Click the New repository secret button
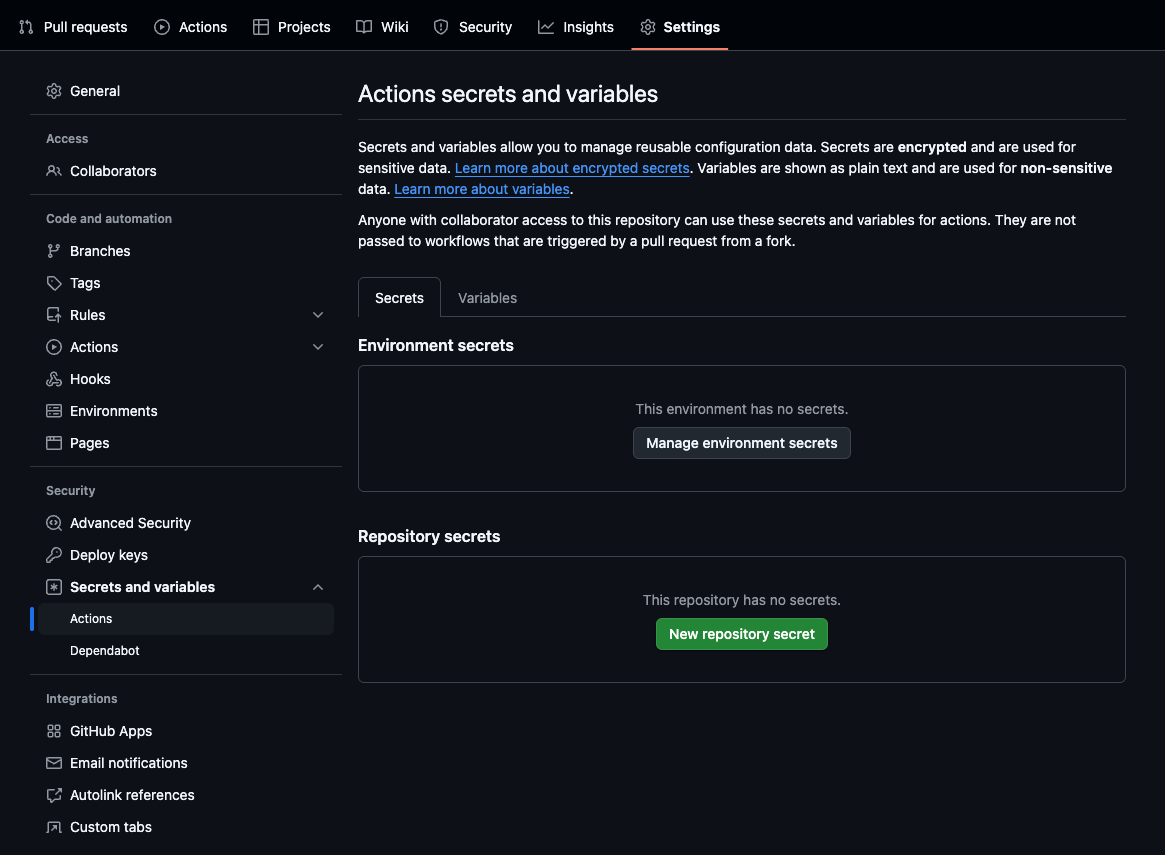This screenshot has height=855, width=1165. coord(741,634)
